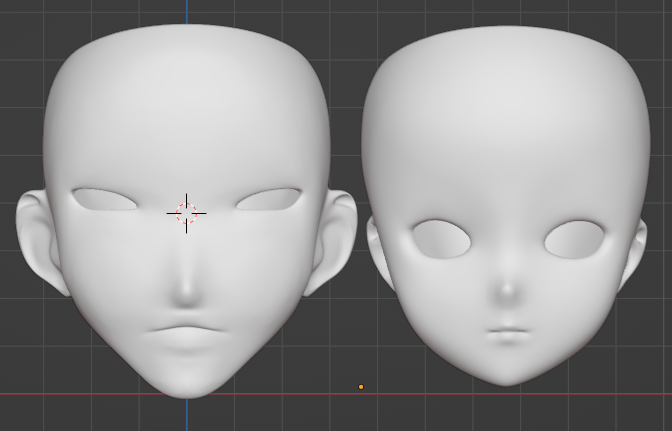Click the right head's round right eye socket
The width and height of the screenshot is (672, 431).
coord(575,237)
